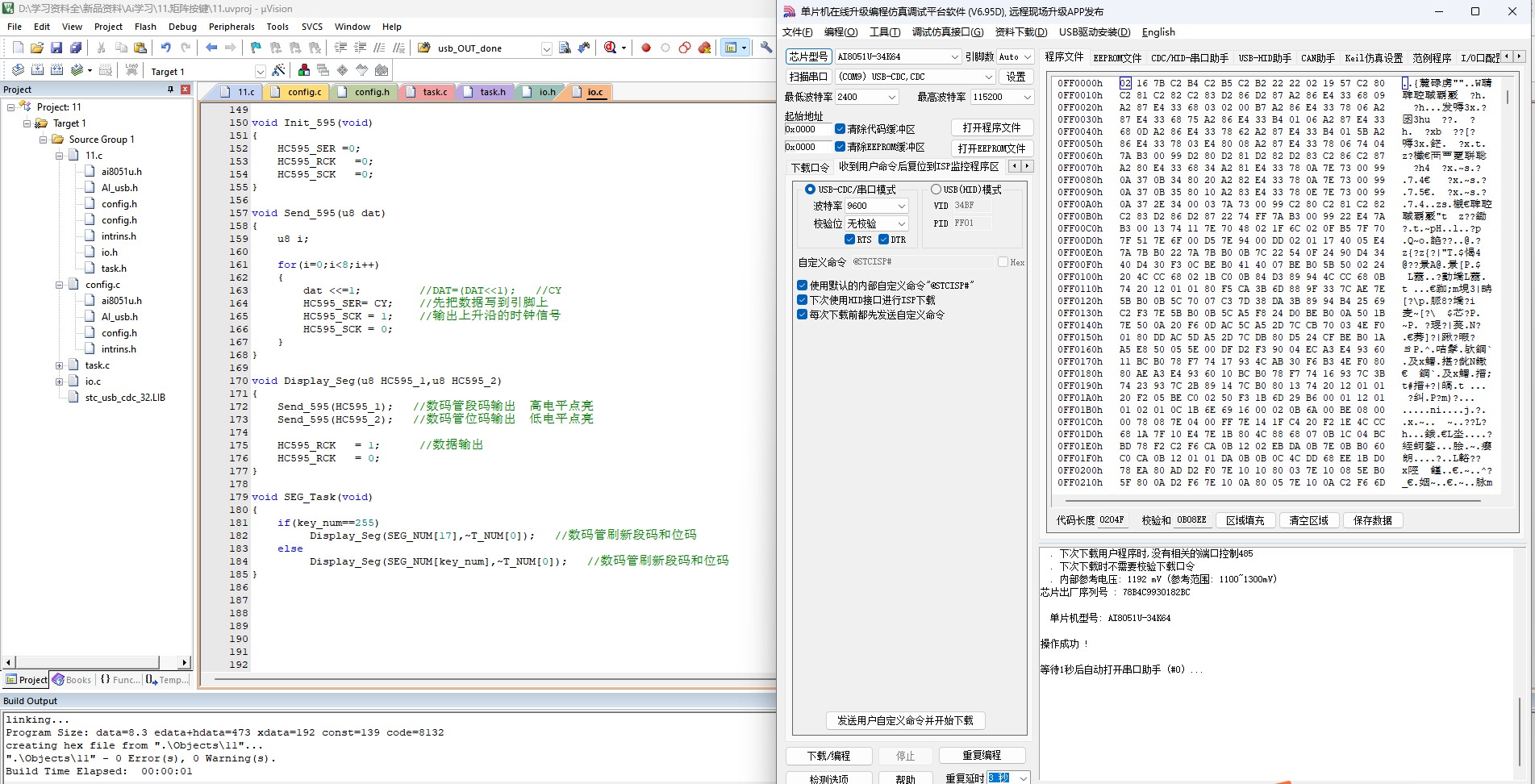This screenshot has width=1535, height=784.
Task: Click first 起始地址 0x0000 field
Action: [x=807, y=129]
